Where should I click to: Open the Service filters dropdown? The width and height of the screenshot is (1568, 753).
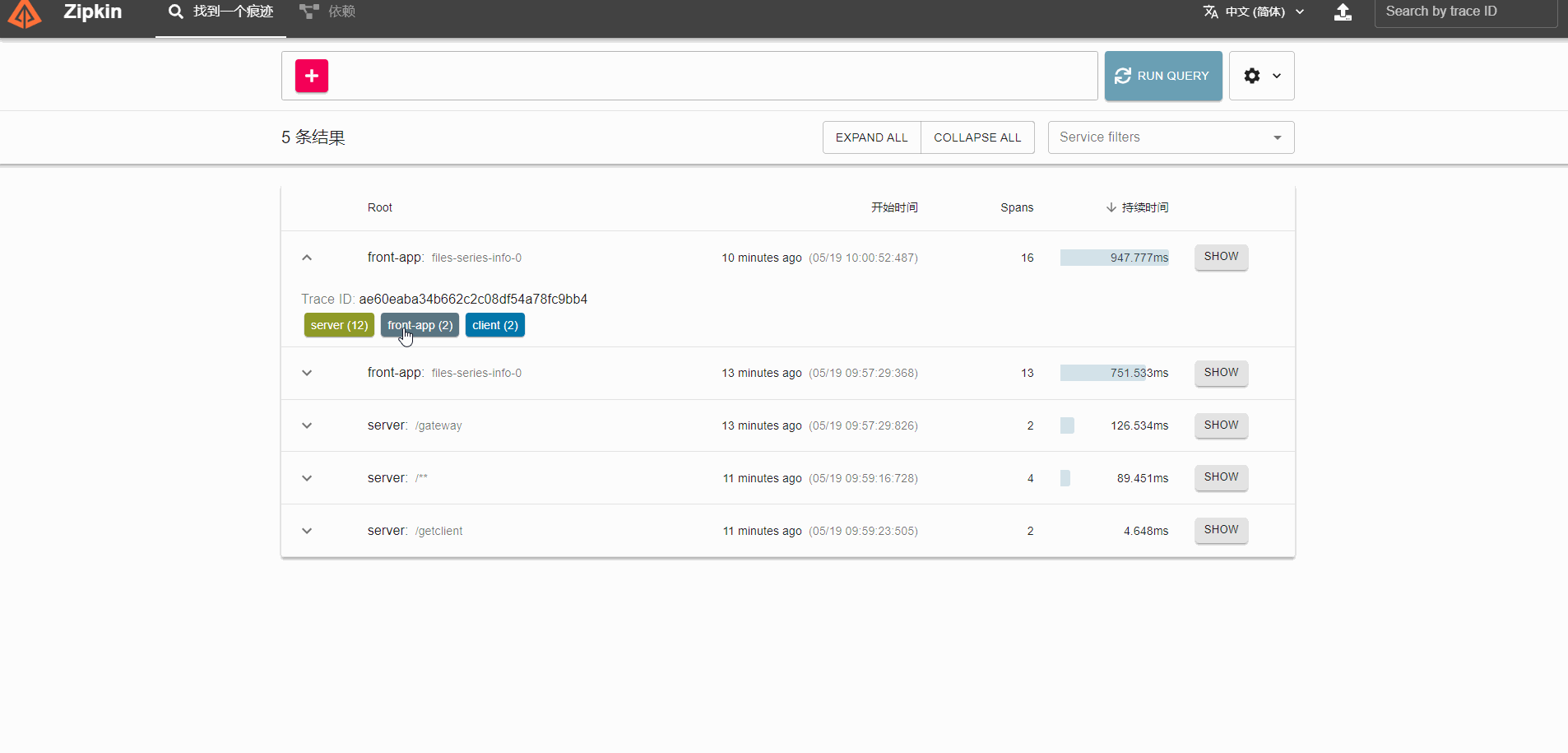(x=1170, y=137)
